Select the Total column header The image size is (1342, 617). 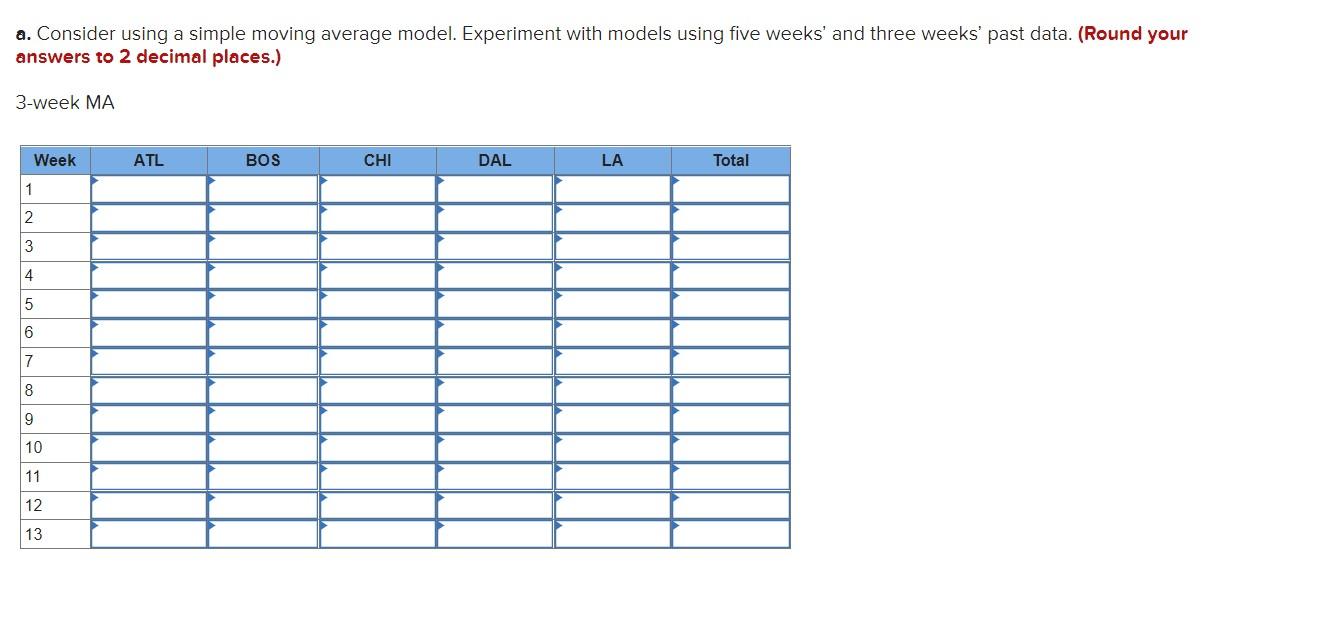[731, 160]
